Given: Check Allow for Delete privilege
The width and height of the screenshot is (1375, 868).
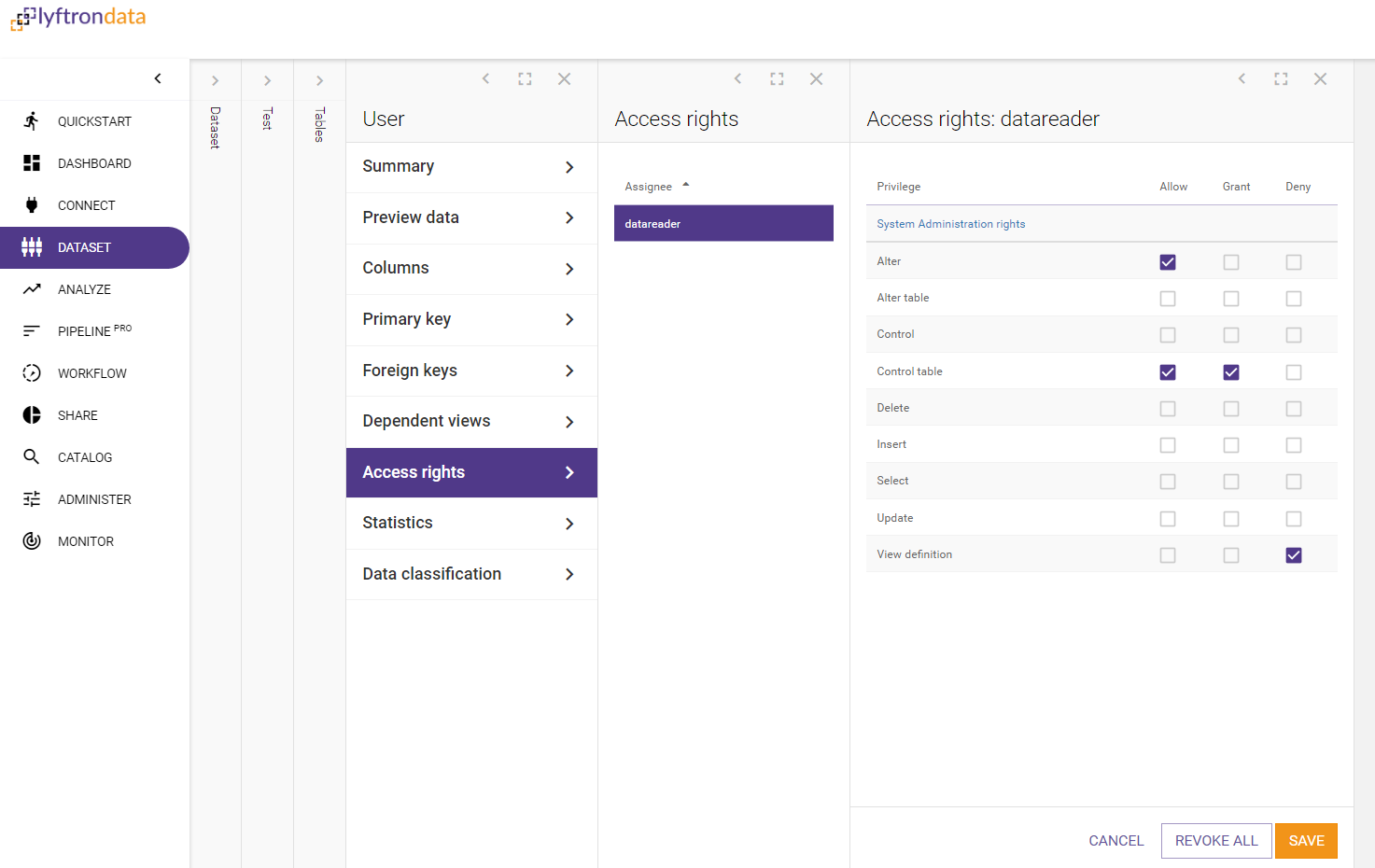Looking at the screenshot, I should pyautogui.click(x=1168, y=409).
